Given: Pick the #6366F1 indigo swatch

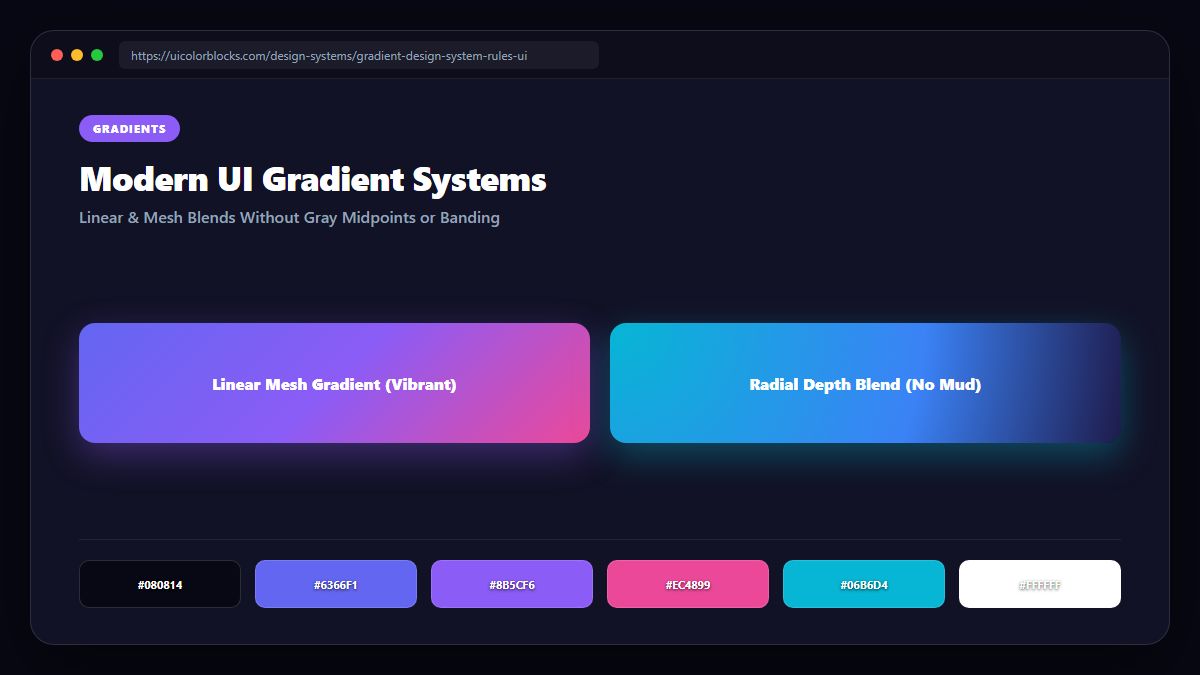Looking at the screenshot, I should 336,584.
